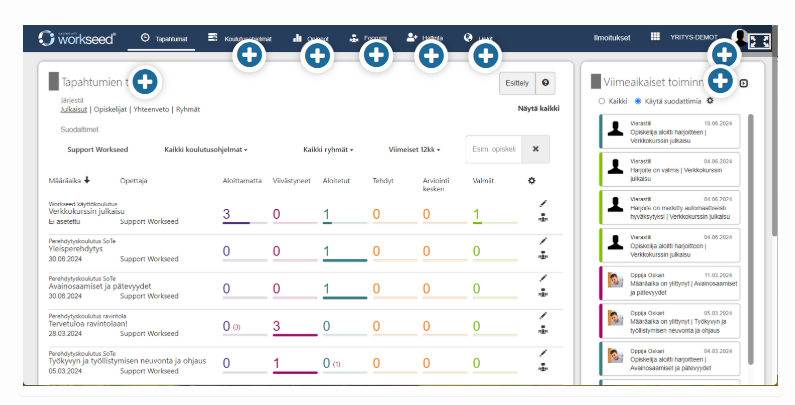Screen dimensions: 795x405
Task: Click the help question mark button
Action: (x=546, y=84)
